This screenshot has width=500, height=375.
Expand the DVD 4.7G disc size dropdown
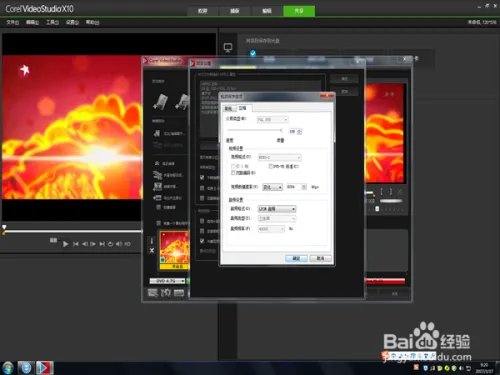tap(167, 281)
